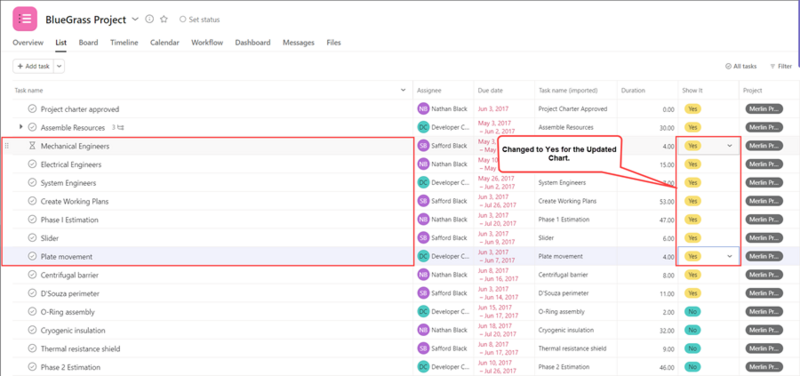Viewport: 800px width, 376px height.
Task: Mark Electrical Engineers task complete
Action: 32,164
